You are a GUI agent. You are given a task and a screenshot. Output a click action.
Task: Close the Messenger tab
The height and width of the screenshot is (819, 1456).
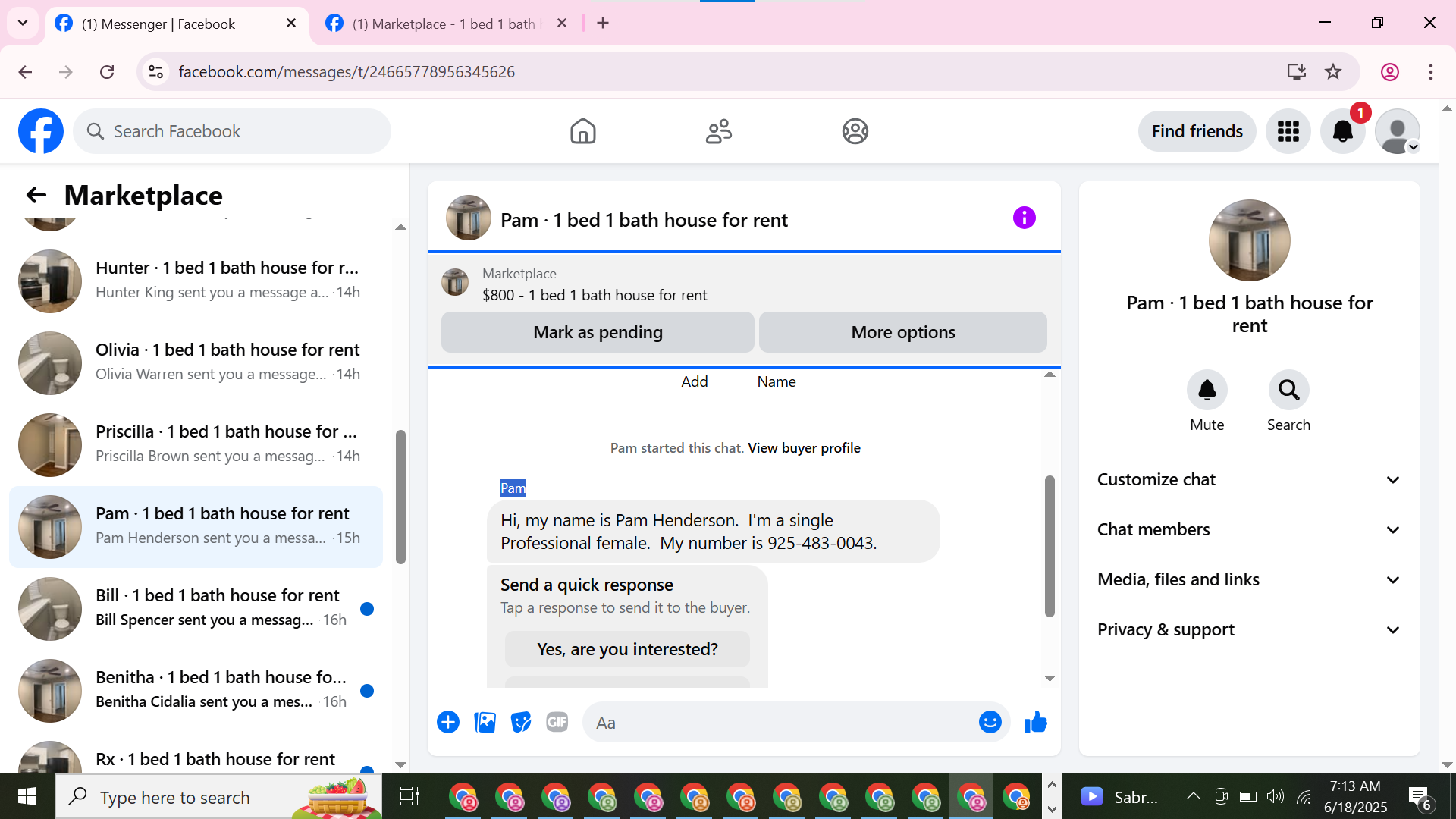tap(291, 24)
